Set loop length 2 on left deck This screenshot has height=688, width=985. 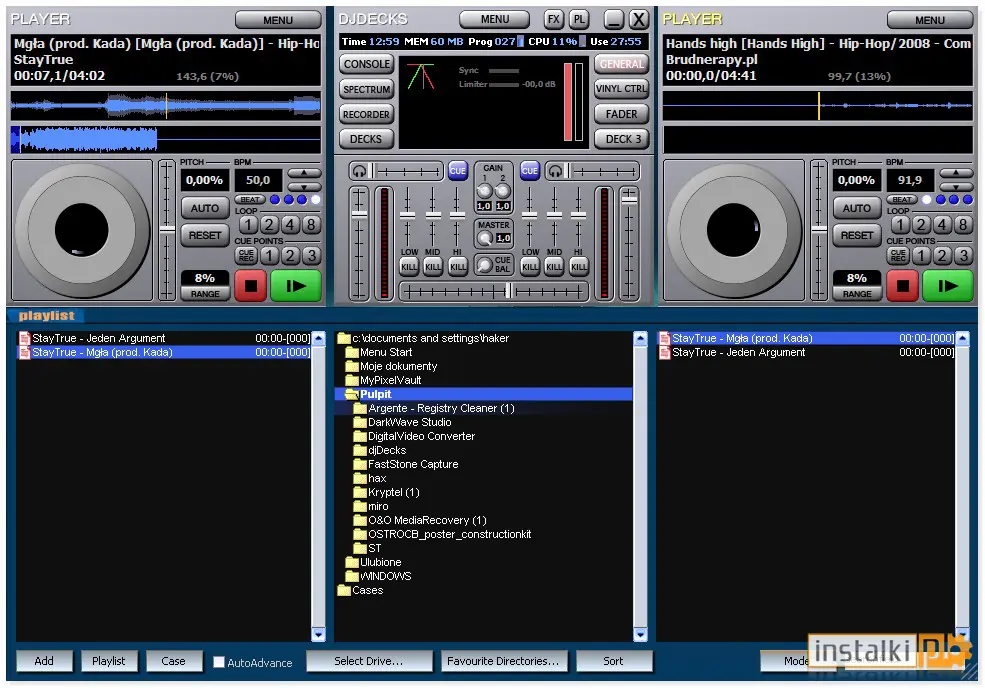(269, 224)
